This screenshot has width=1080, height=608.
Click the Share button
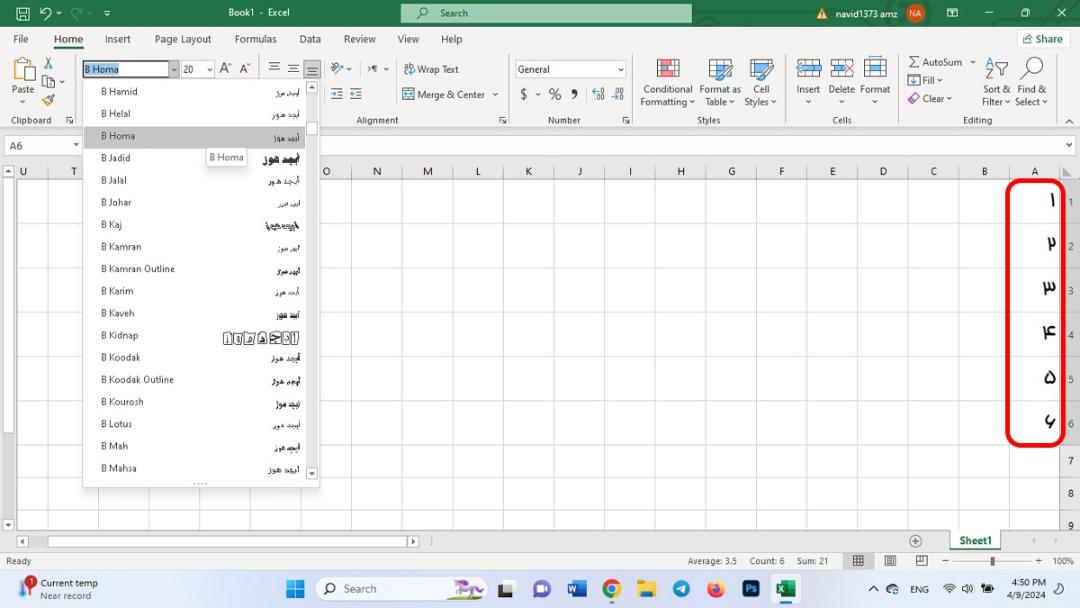coord(1042,39)
